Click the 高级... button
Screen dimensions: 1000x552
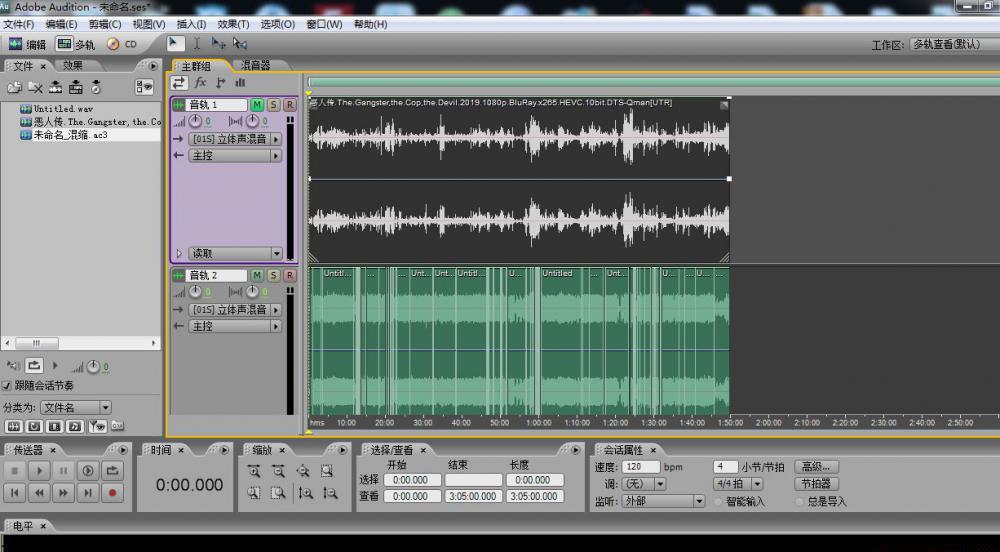pyautogui.click(x=816, y=467)
